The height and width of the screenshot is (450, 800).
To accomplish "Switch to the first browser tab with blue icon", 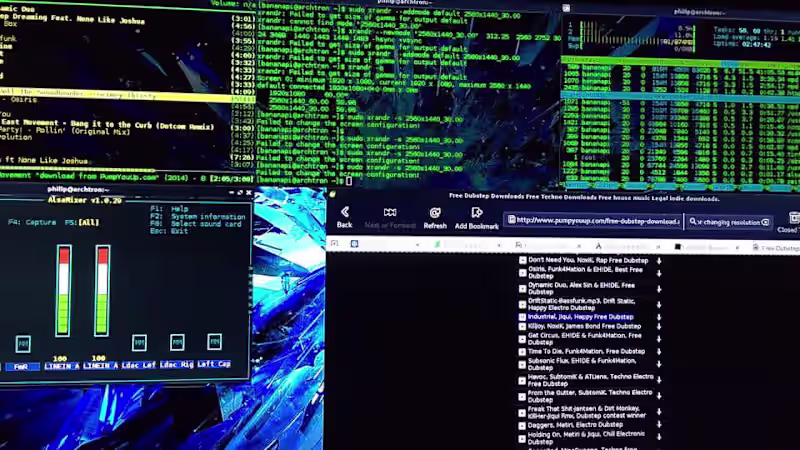I will point(385,244).
